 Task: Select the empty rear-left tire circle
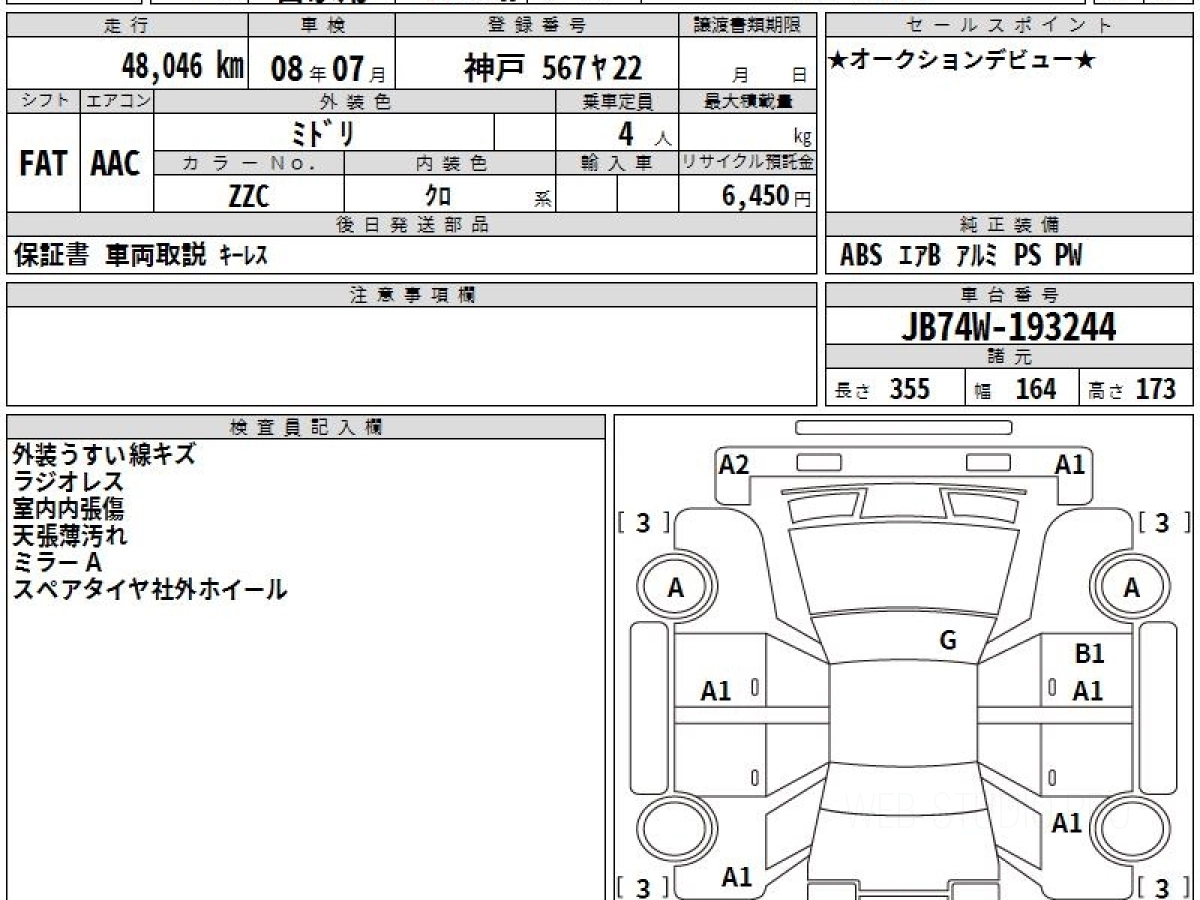[676, 831]
